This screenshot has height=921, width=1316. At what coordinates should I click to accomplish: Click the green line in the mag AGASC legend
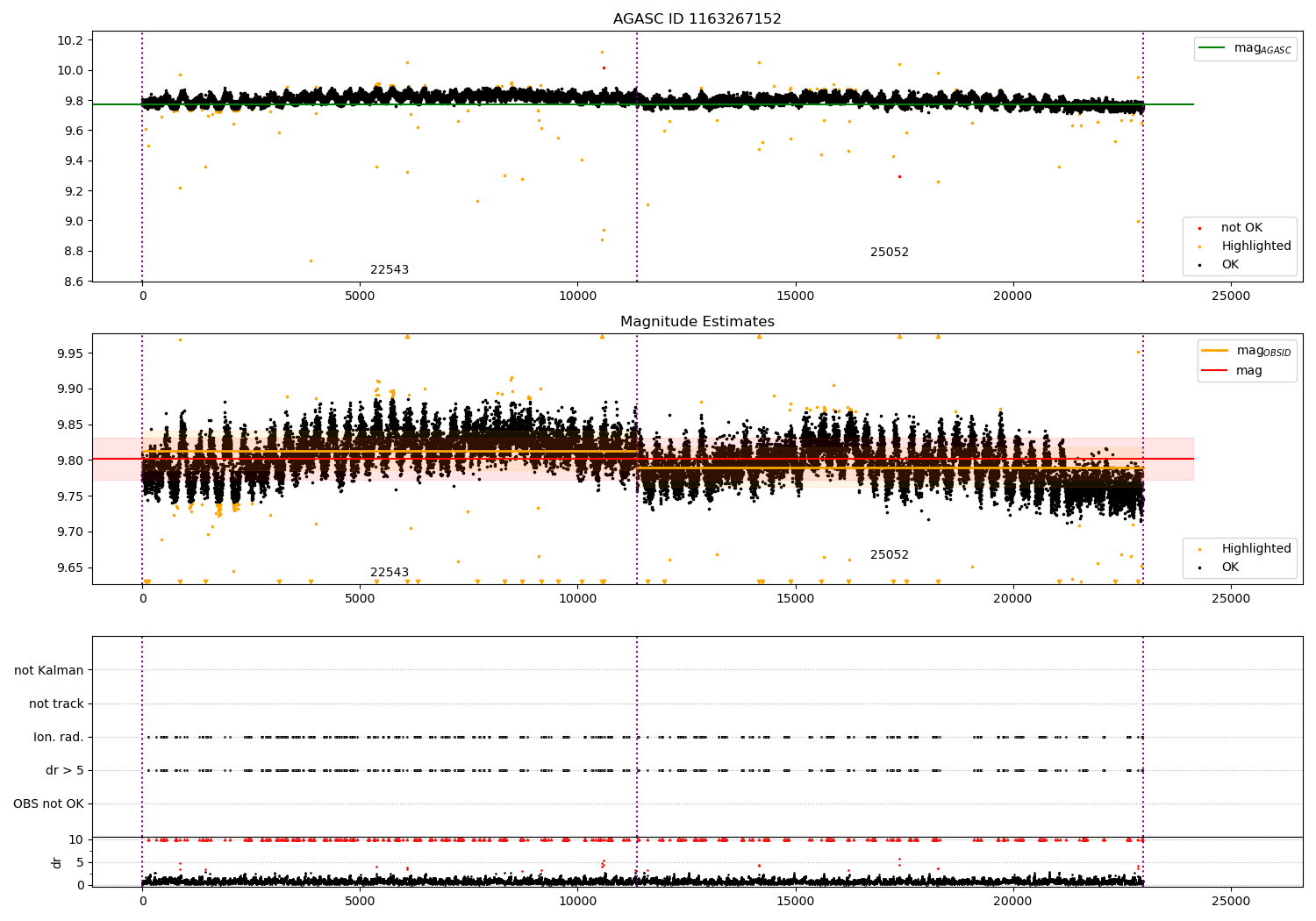point(1213,48)
